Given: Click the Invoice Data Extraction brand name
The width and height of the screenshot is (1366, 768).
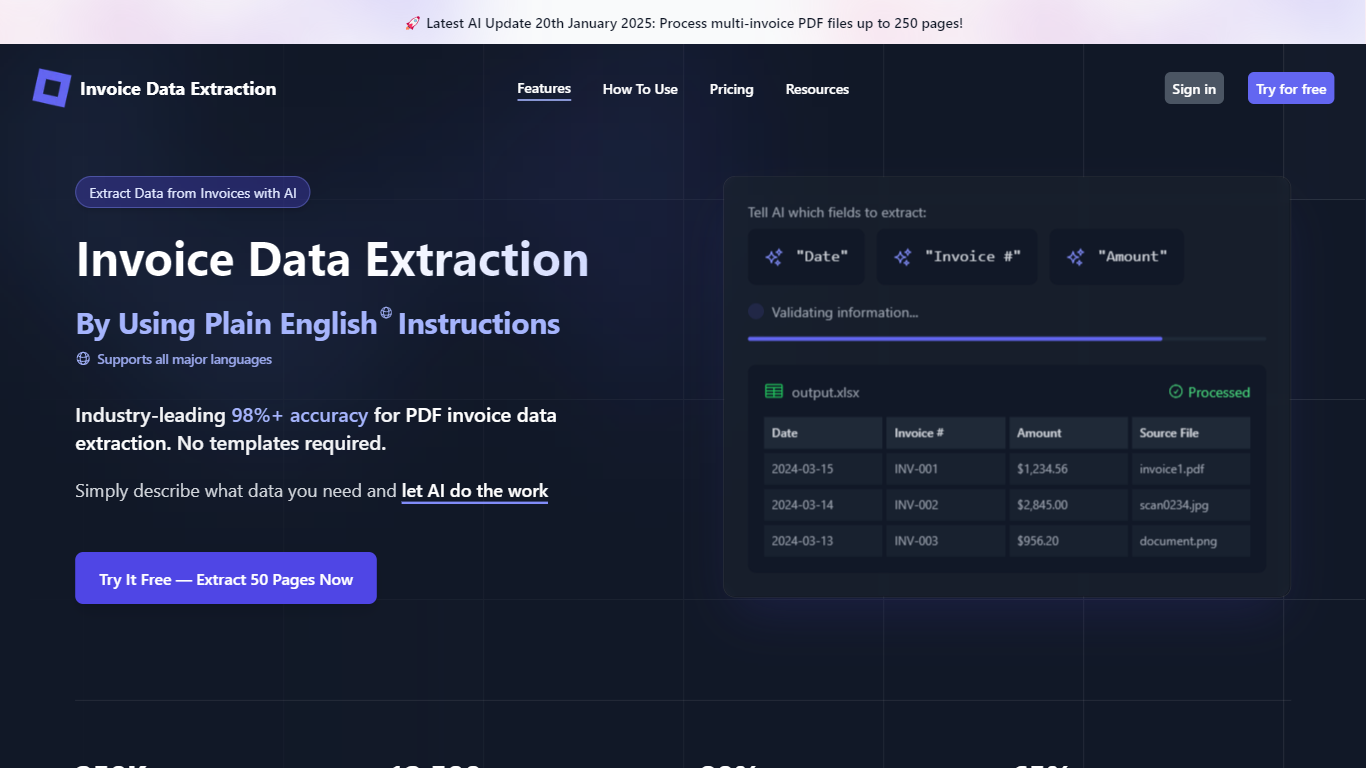Looking at the screenshot, I should click(178, 89).
